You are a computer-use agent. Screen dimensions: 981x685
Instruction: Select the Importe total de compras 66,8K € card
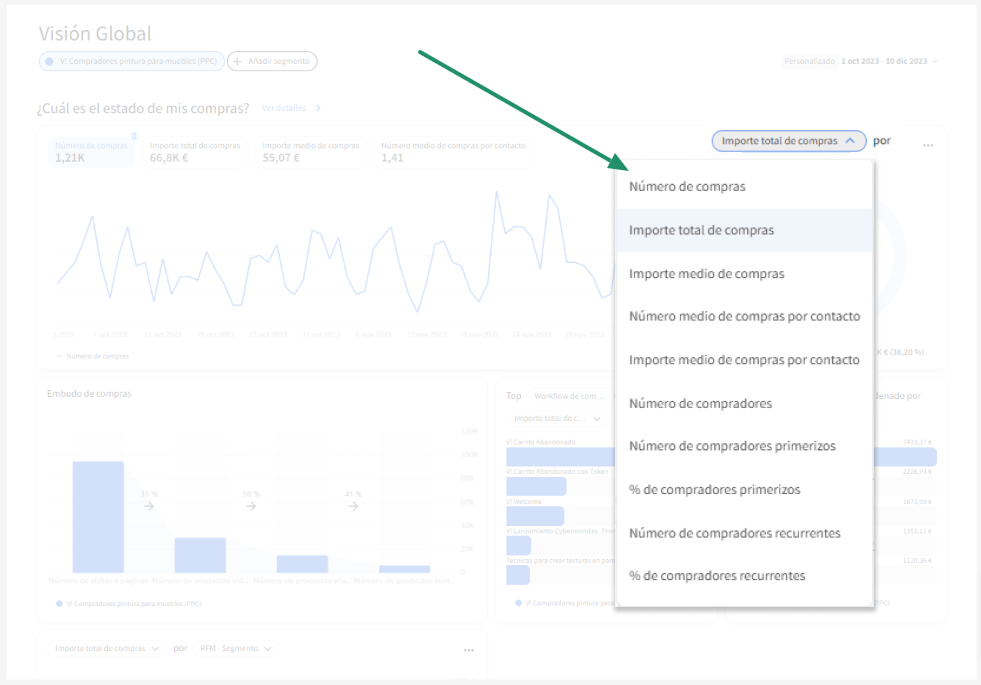195,152
